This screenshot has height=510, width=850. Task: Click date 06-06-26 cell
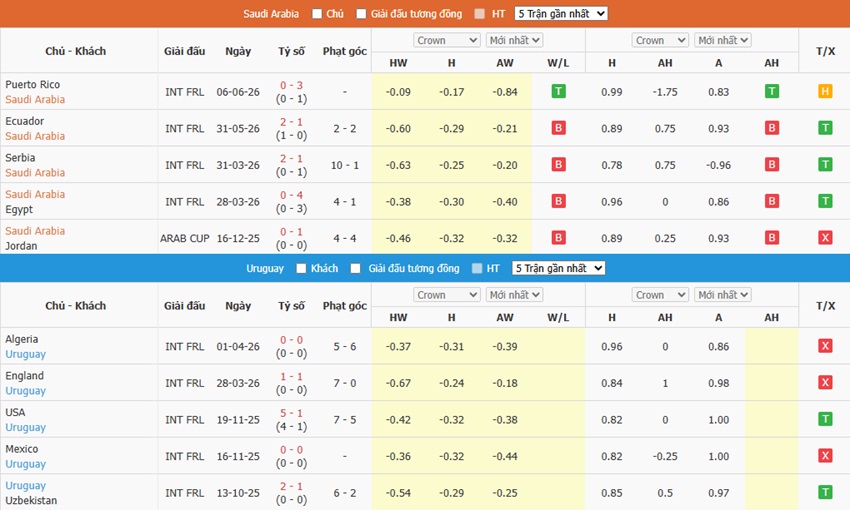[x=238, y=92]
